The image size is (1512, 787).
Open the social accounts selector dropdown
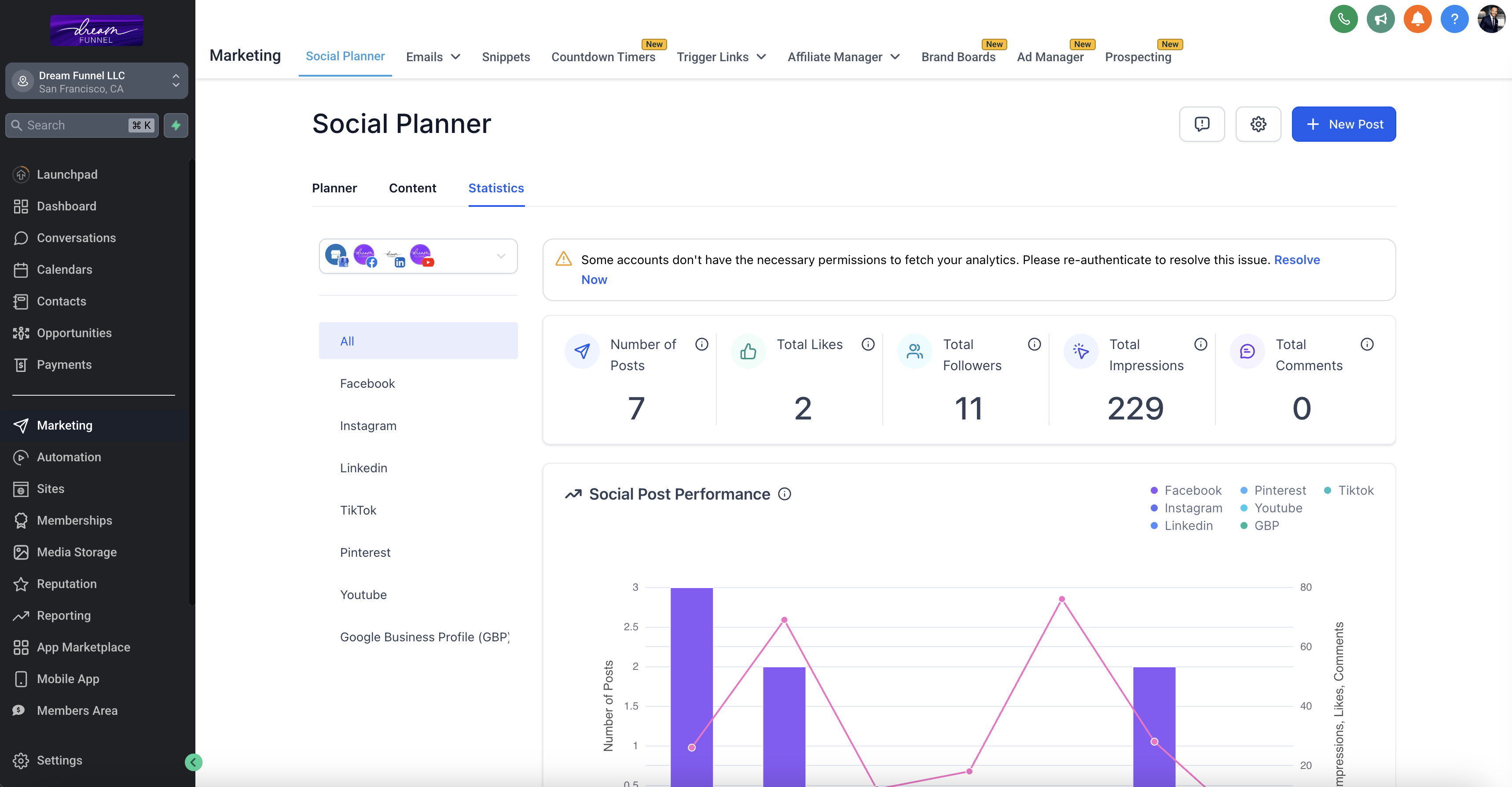pyautogui.click(x=418, y=256)
